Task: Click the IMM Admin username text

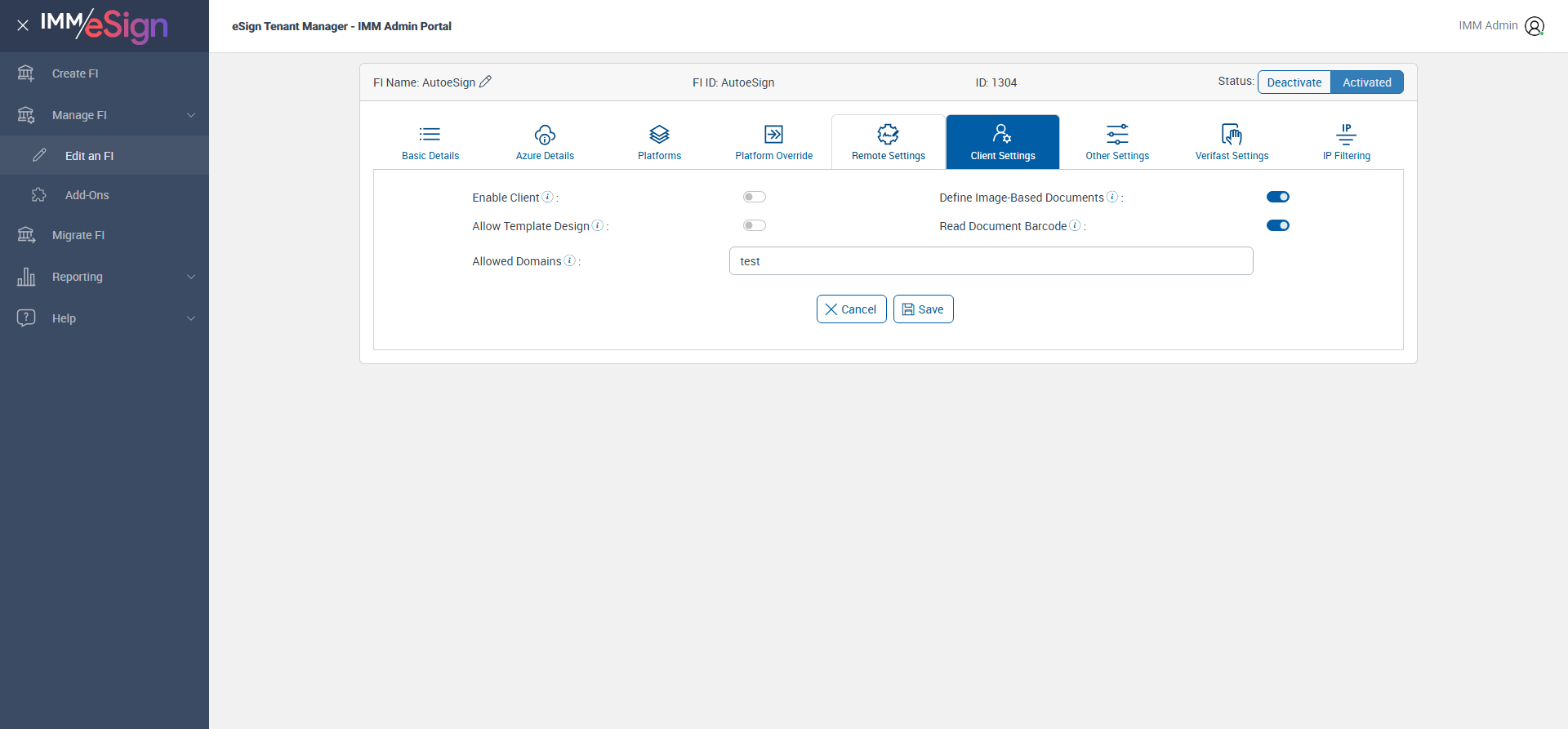Action: (1488, 25)
